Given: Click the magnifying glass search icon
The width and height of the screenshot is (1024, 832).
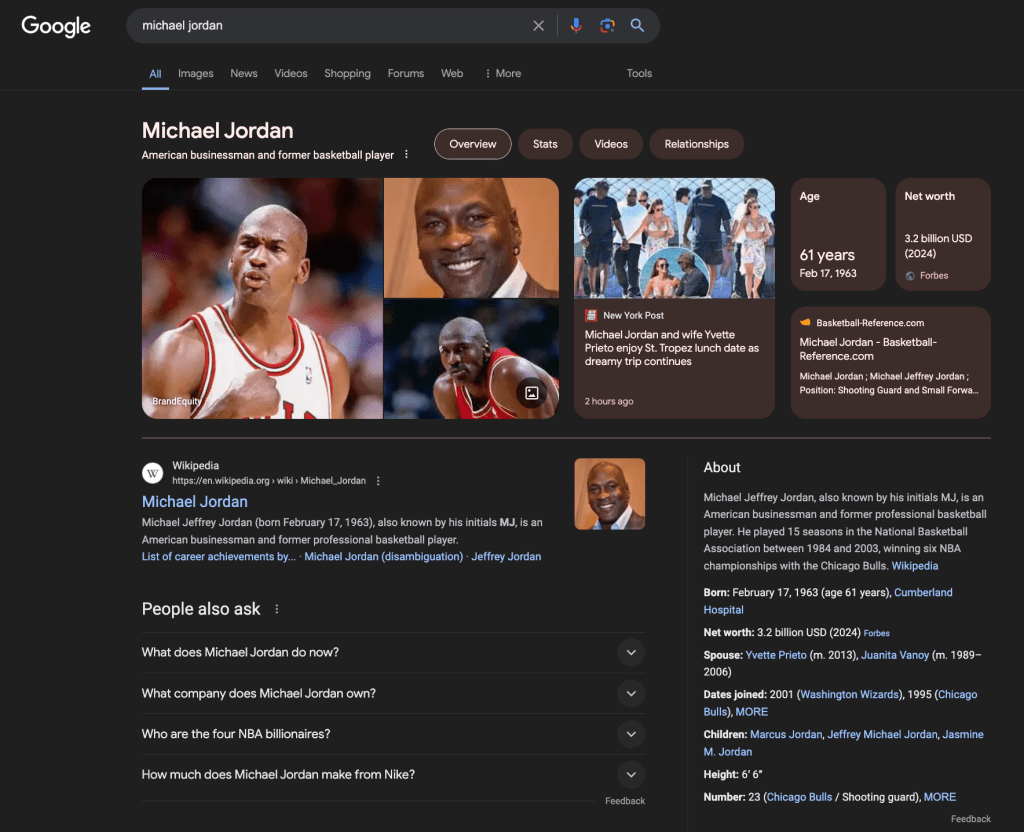Looking at the screenshot, I should coord(637,26).
